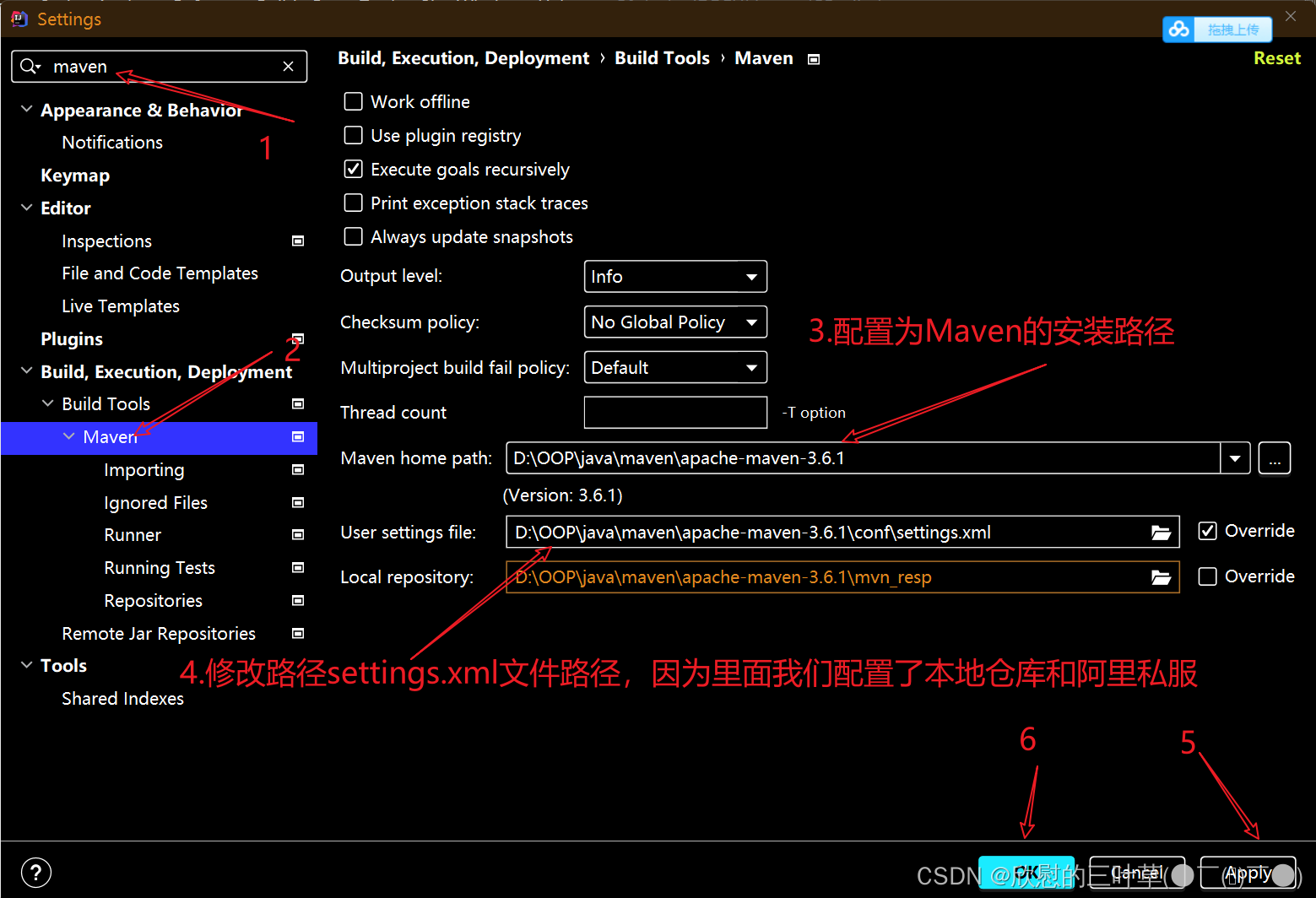The image size is (1316, 898).
Task: Select Ignored Files under Maven
Action: coord(155,503)
